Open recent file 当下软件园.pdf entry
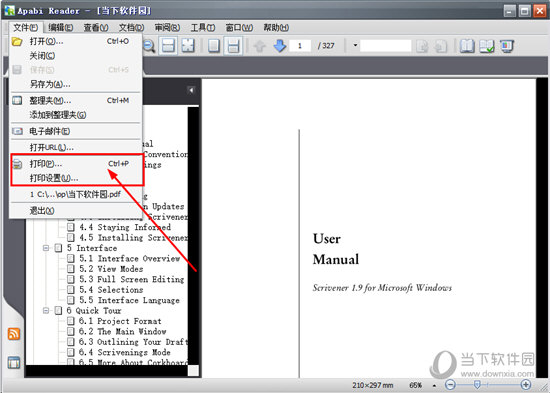The height and width of the screenshot is (393, 550). pos(76,194)
